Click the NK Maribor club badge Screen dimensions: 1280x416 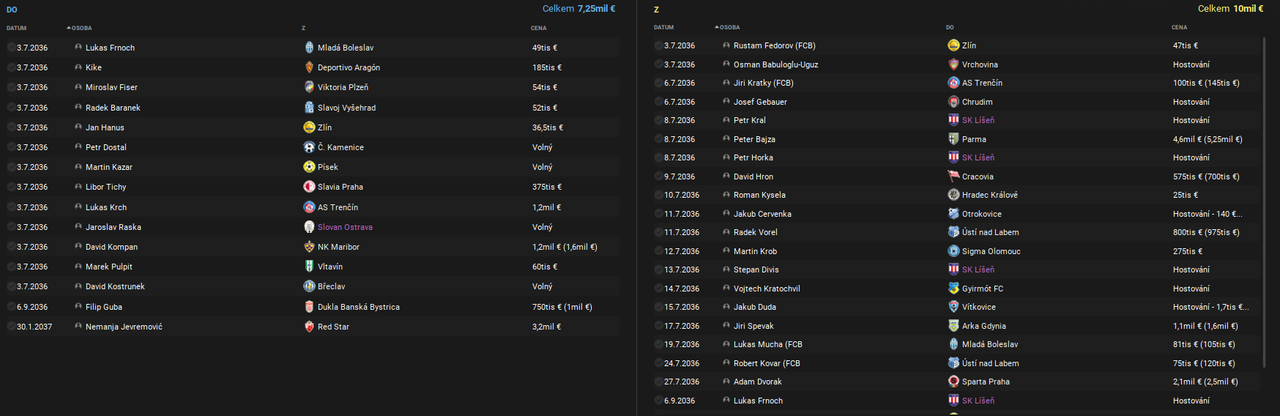click(309, 247)
